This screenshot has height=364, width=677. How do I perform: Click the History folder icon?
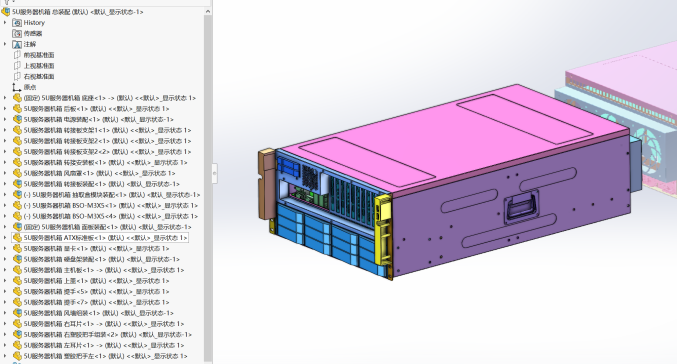tap(17, 22)
